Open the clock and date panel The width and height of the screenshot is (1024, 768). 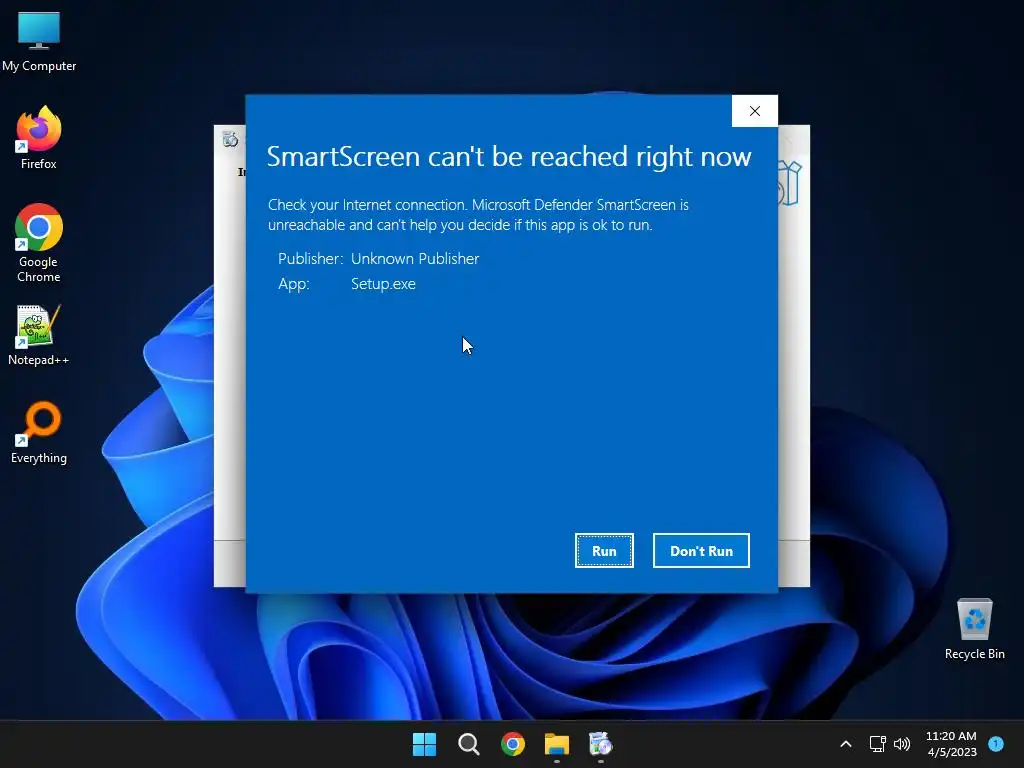[x=952, y=744]
